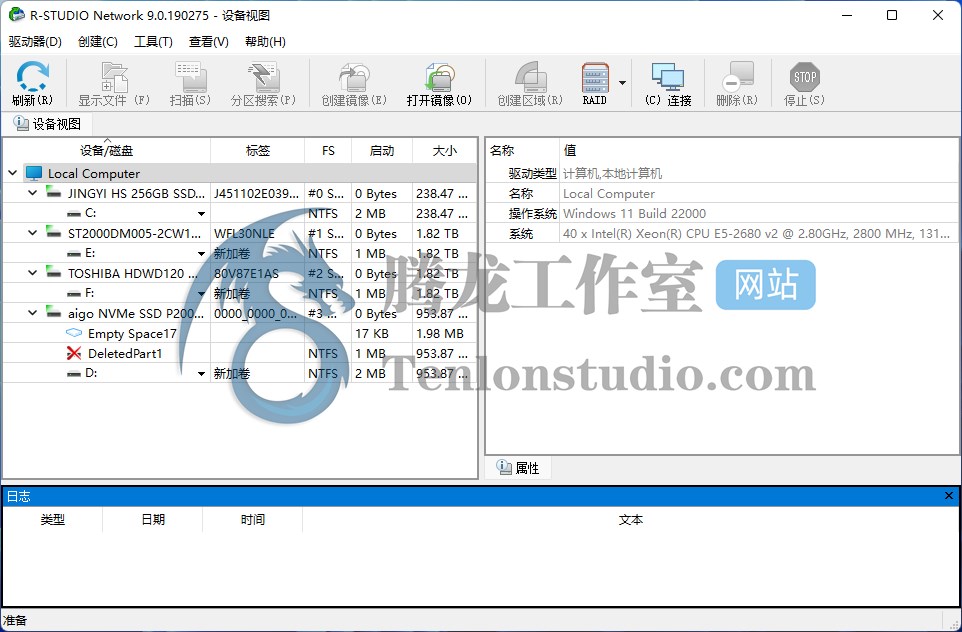Sort by the 设备/磁盘 column header
Image resolution: width=962 pixels, height=632 pixels.
(x=106, y=150)
